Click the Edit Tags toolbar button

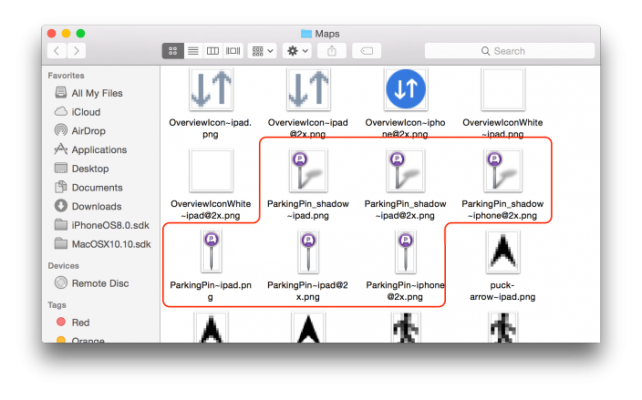pos(366,50)
